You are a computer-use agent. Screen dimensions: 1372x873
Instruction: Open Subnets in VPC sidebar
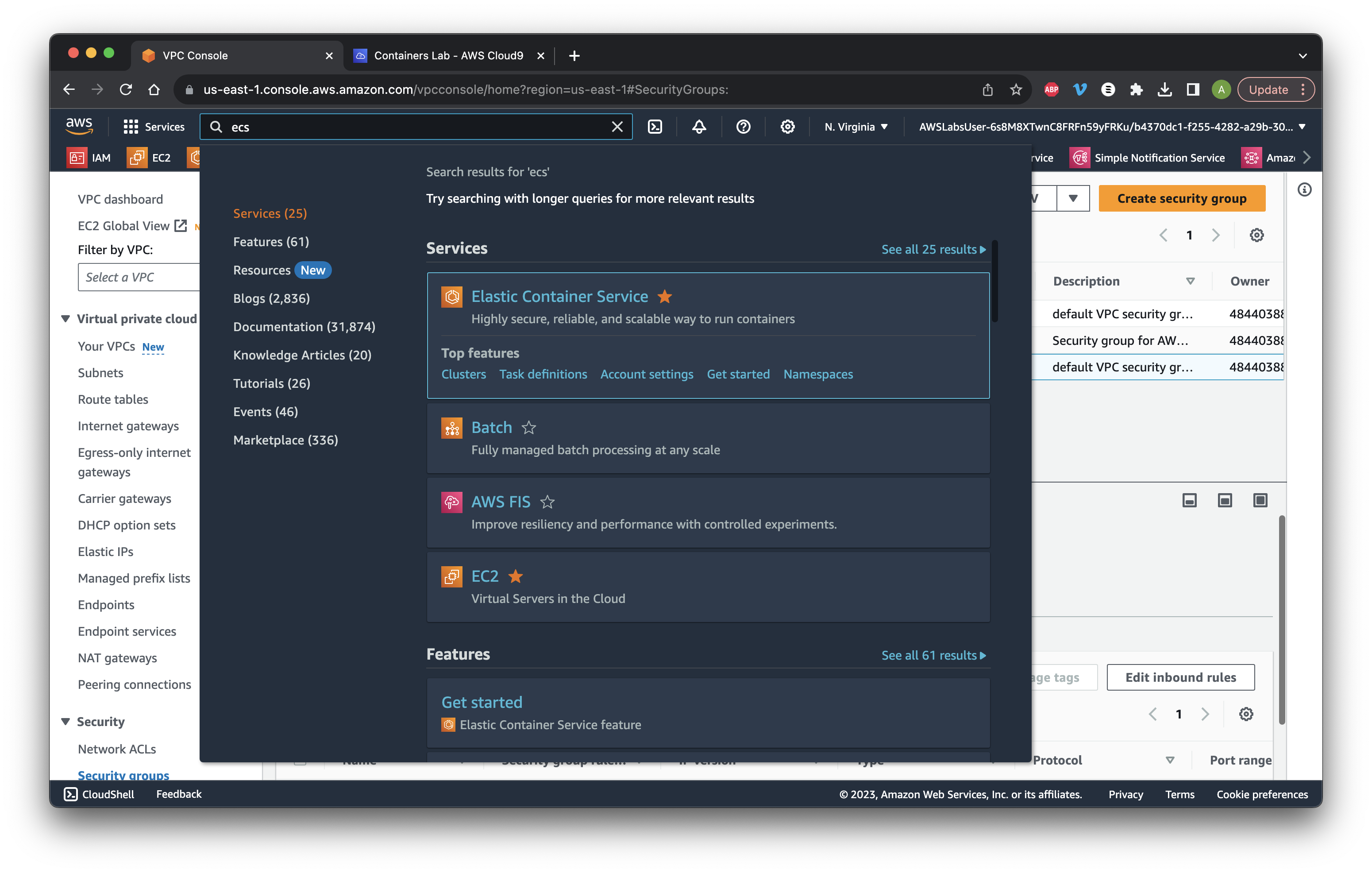(x=100, y=373)
